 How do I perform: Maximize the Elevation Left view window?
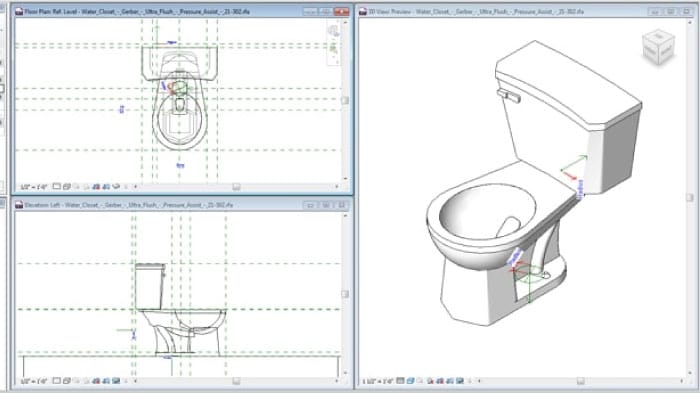point(326,205)
